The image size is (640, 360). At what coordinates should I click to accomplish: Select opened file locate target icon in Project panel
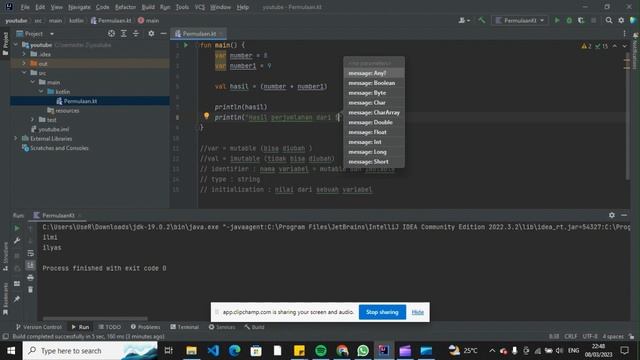click(111, 33)
